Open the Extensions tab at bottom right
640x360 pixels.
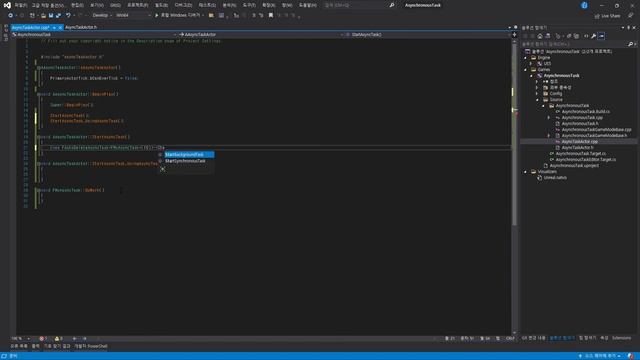(x=621, y=338)
